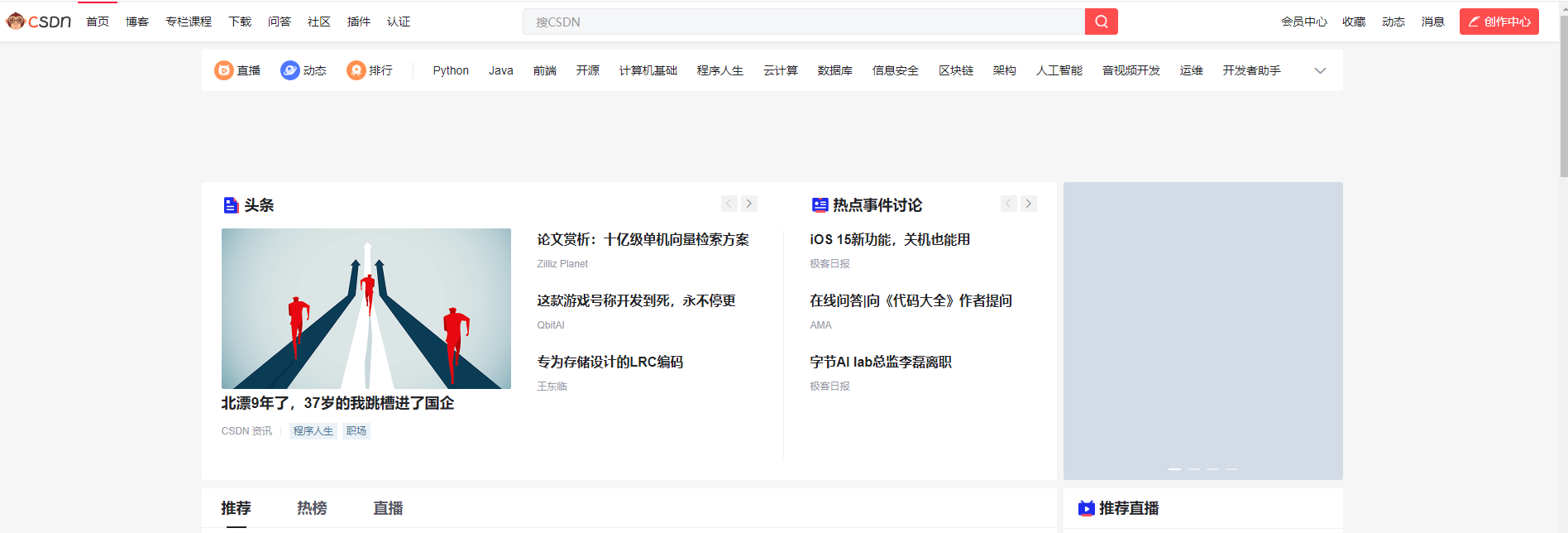Open 下载 in top navigation

pos(240,22)
